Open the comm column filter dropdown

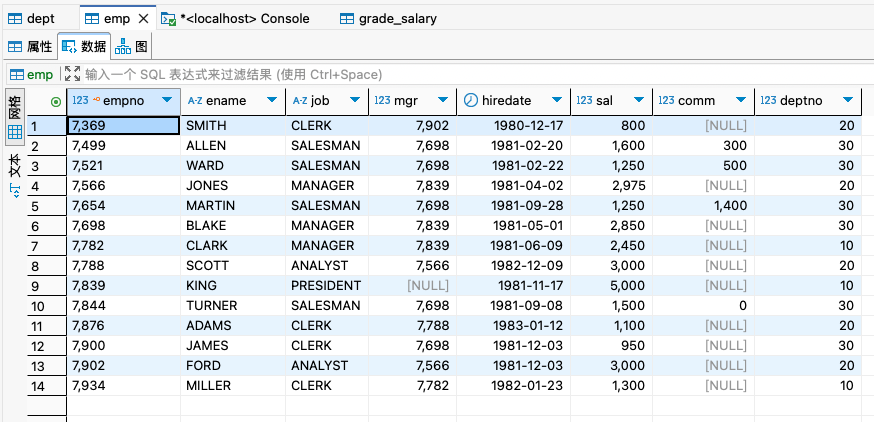(740, 100)
